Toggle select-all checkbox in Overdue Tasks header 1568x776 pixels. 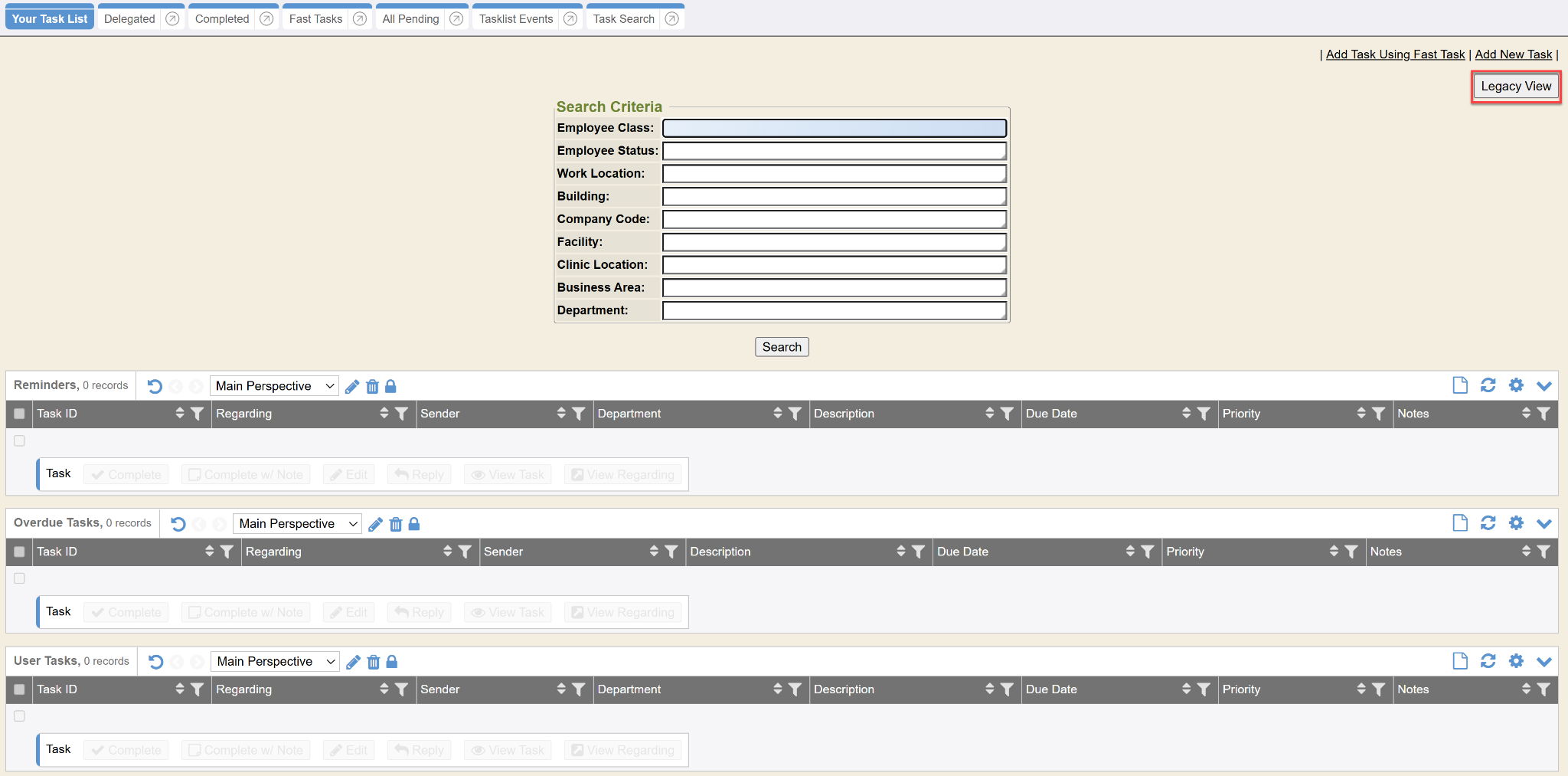[20, 552]
